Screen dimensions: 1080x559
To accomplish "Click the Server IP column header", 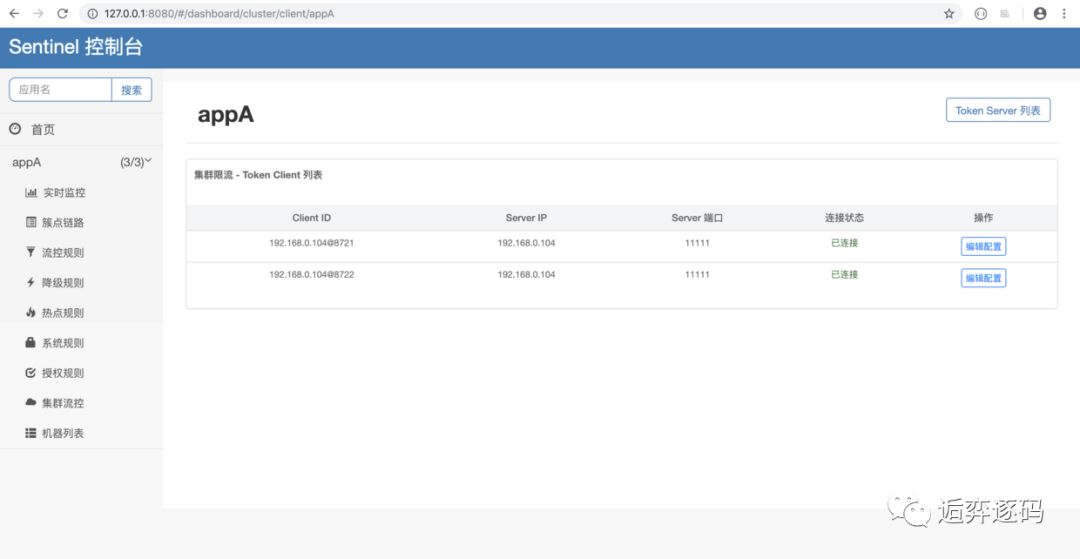I will tap(526, 218).
